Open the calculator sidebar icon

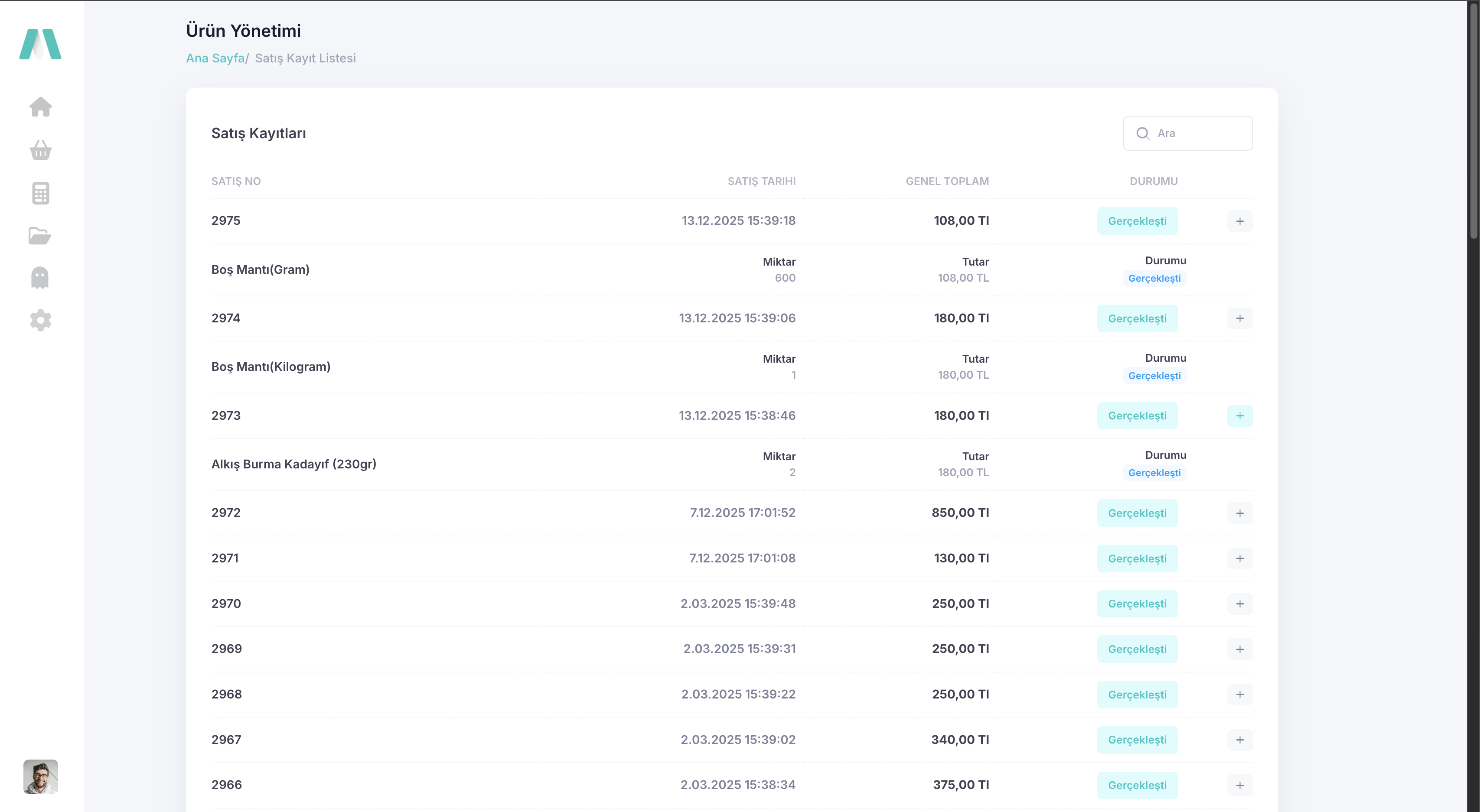click(x=40, y=193)
